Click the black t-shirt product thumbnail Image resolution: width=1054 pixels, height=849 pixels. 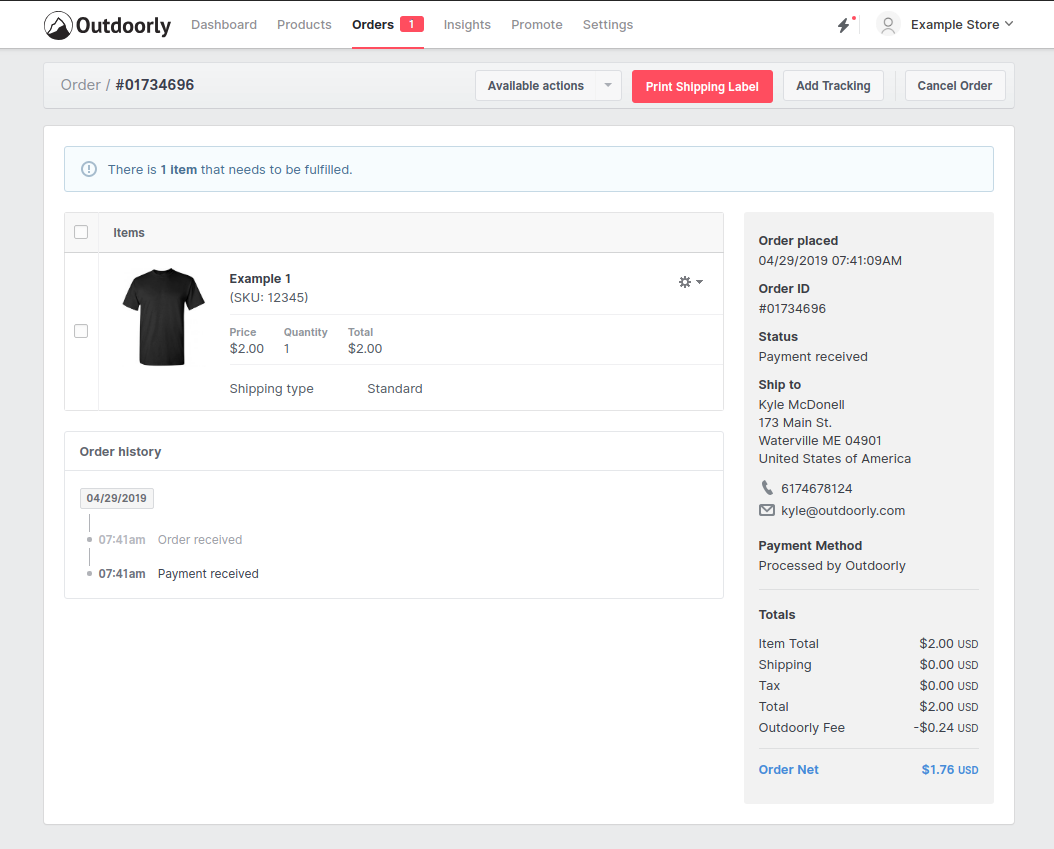[x=163, y=317]
